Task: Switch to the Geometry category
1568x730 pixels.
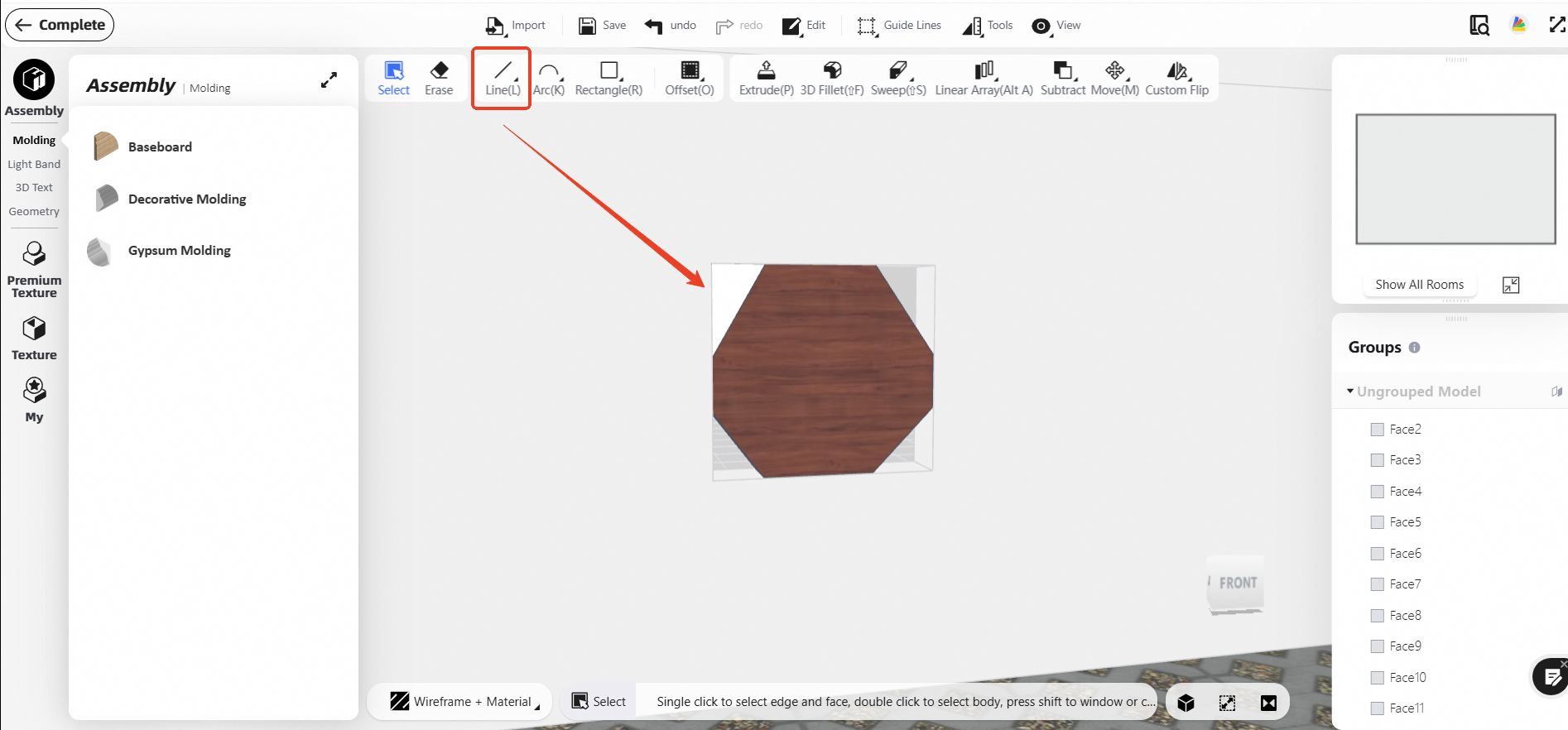Action: (x=34, y=212)
